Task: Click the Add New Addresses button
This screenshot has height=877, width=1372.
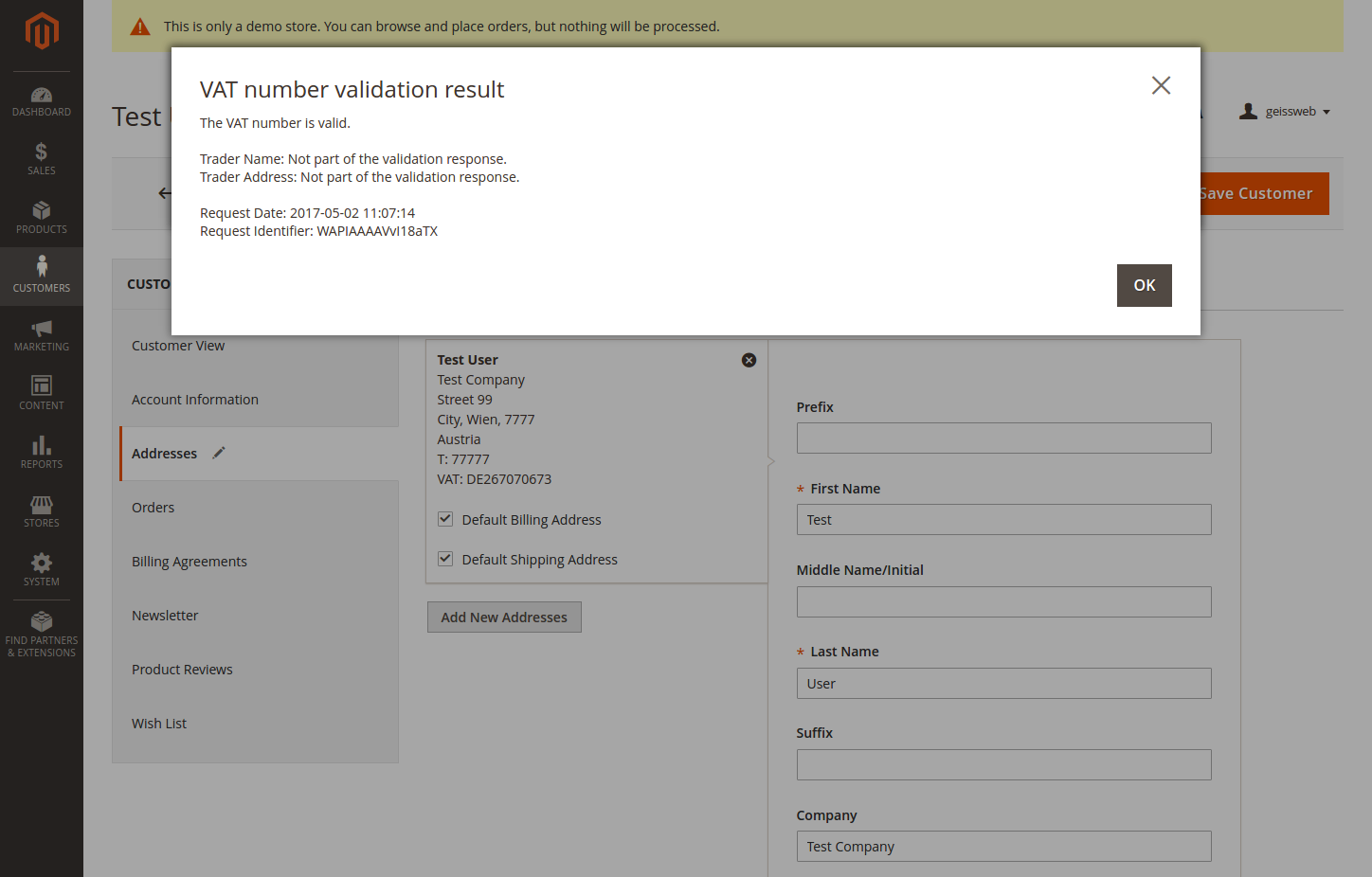Action: tap(504, 617)
